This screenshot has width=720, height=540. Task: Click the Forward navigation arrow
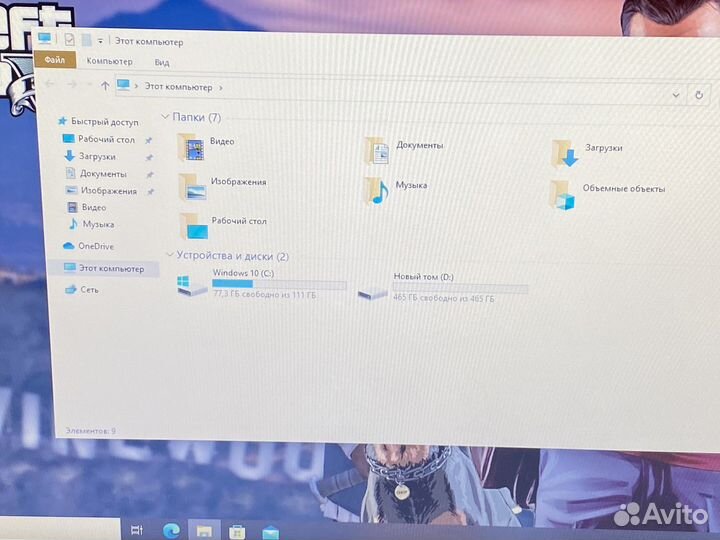coord(72,84)
